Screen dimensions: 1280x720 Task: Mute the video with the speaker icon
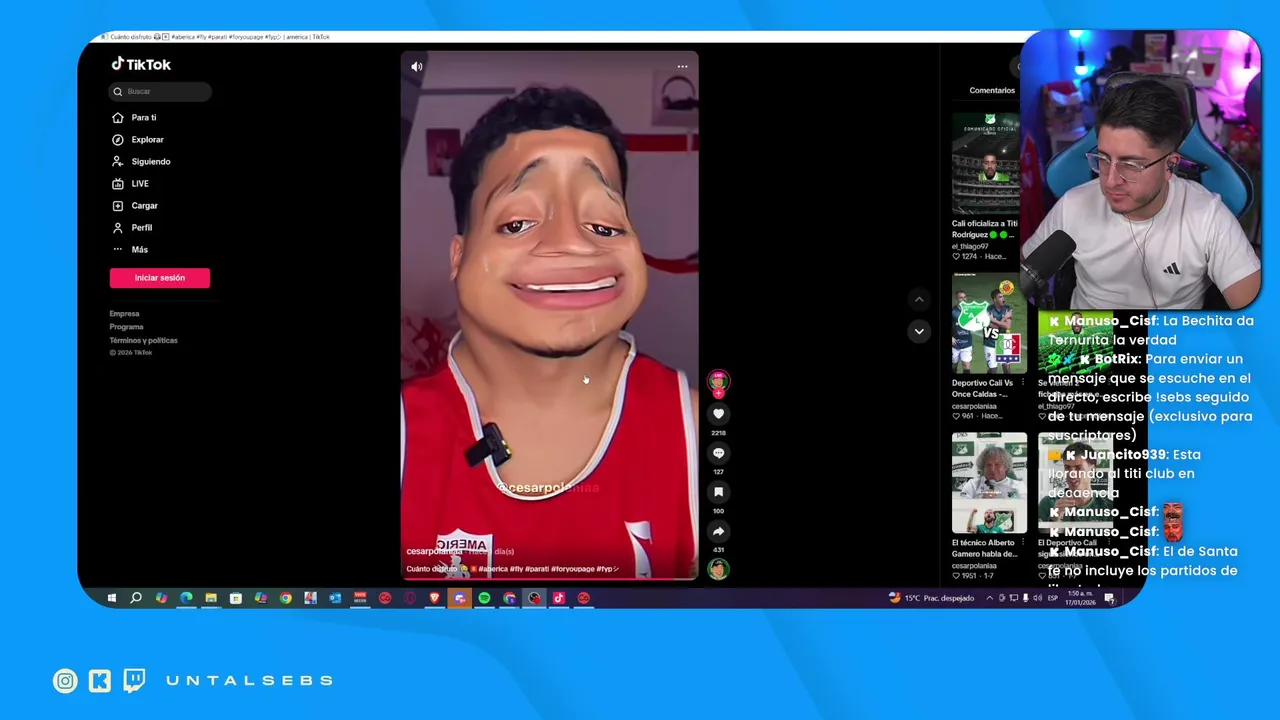coord(417,67)
